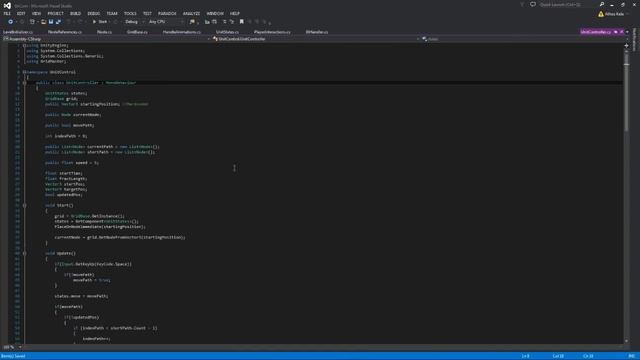Click the Navigate Backward toolbar icon
This screenshot has width=640, height=360.
[10, 22]
